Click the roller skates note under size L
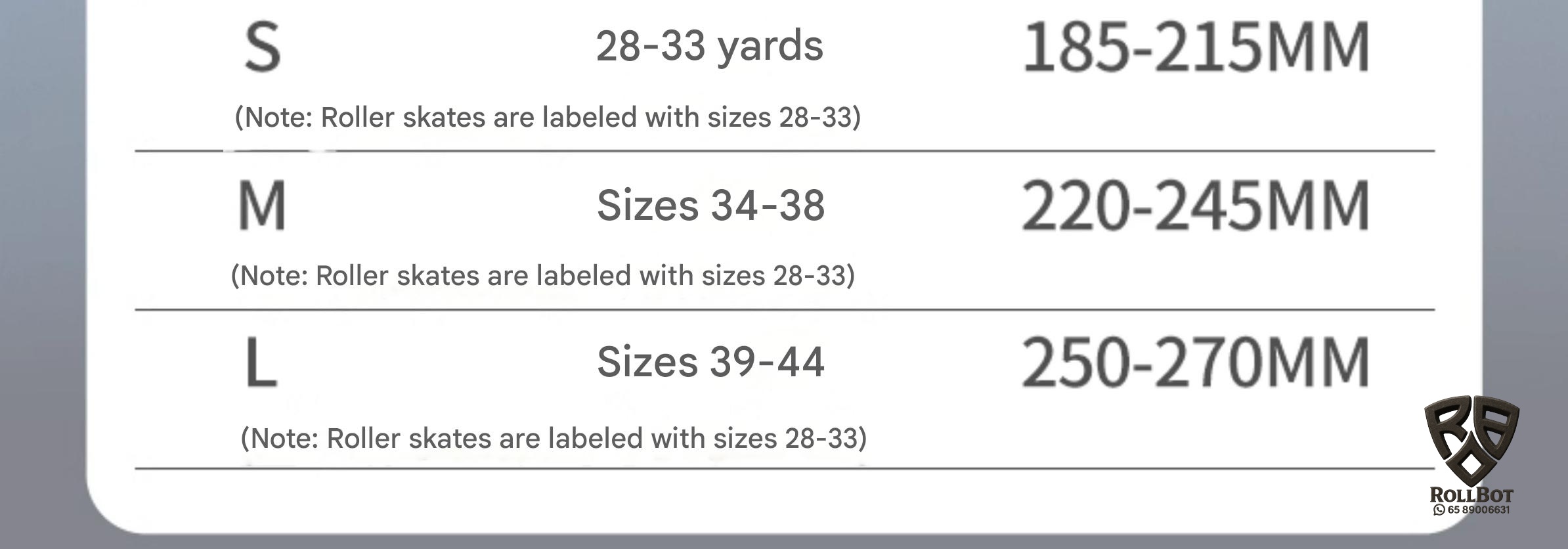Screen dimensions: 1568x549 pos(554,439)
